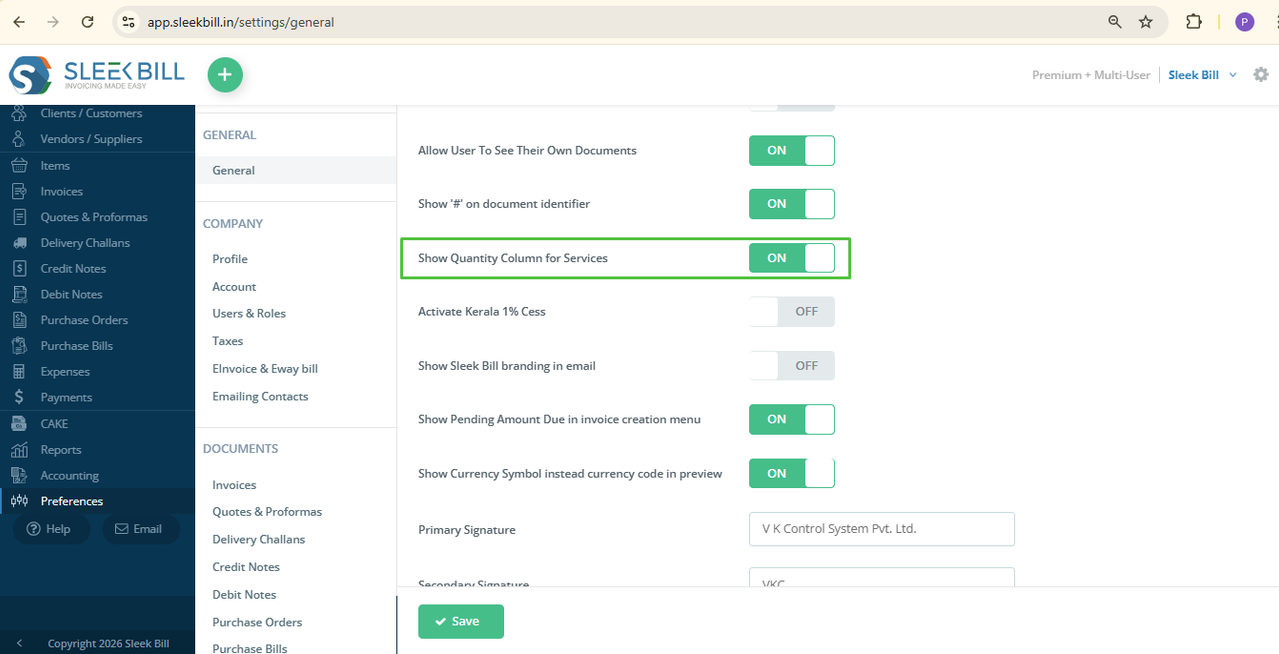Open Emailing Contacts settings

point(260,396)
